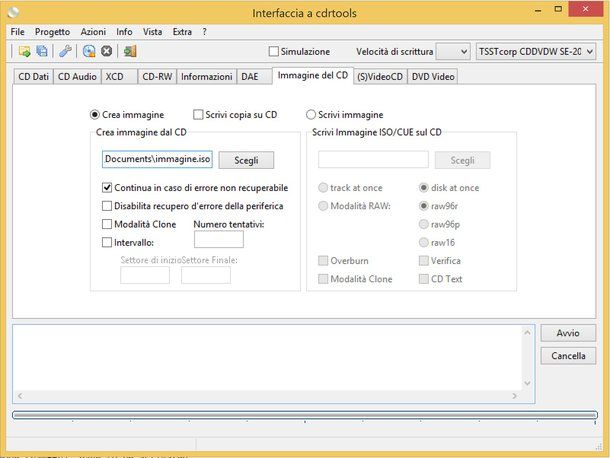Open the File menu
Image resolution: width=610 pixels, height=458 pixels.
18,32
